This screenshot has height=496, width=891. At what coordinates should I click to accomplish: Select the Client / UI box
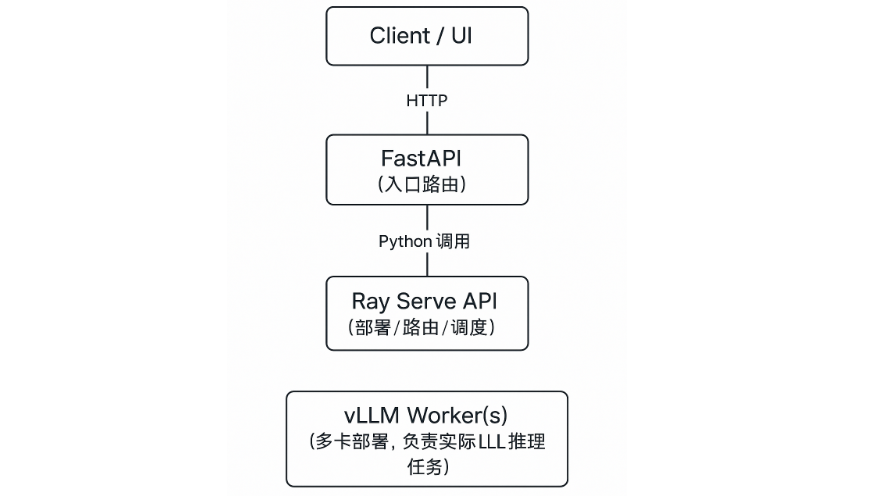(x=427, y=36)
